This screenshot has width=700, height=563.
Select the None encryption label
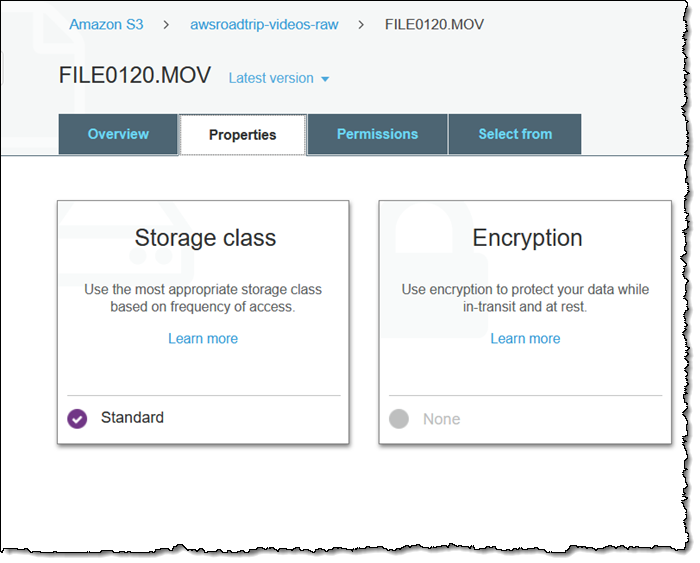(441, 419)
